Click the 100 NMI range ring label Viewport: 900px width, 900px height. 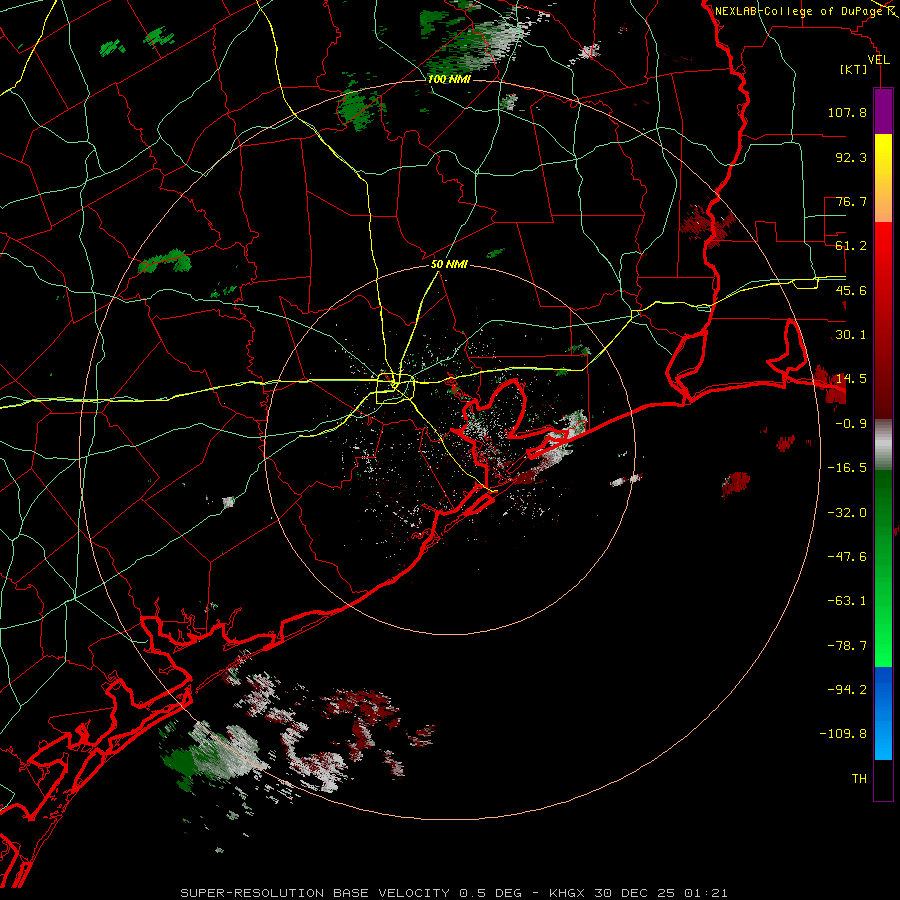click(449, 79)
